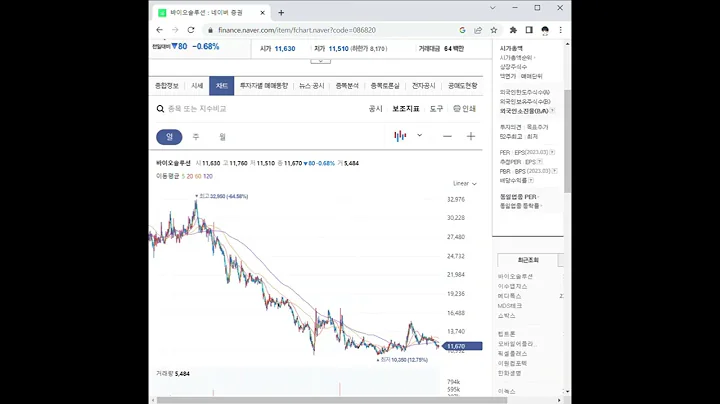Select the 차트 tab
The height and width of the screenshot is (404, 720).
[222, 86]
